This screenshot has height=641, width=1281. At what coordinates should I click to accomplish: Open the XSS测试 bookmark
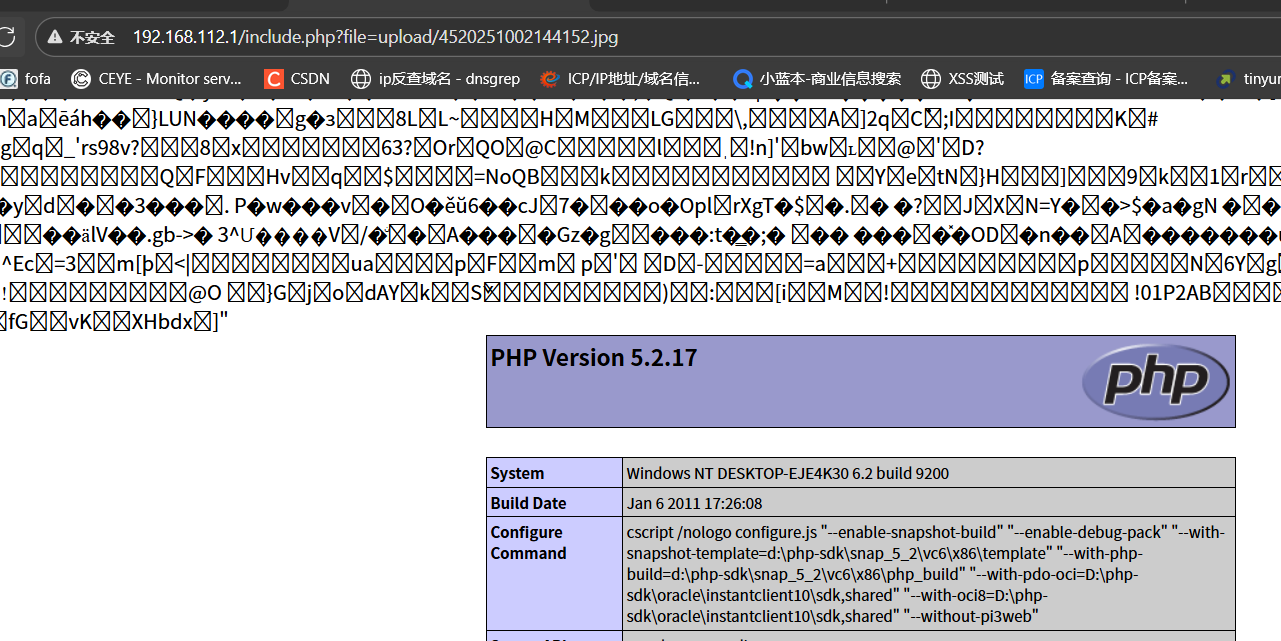[962, 78]
